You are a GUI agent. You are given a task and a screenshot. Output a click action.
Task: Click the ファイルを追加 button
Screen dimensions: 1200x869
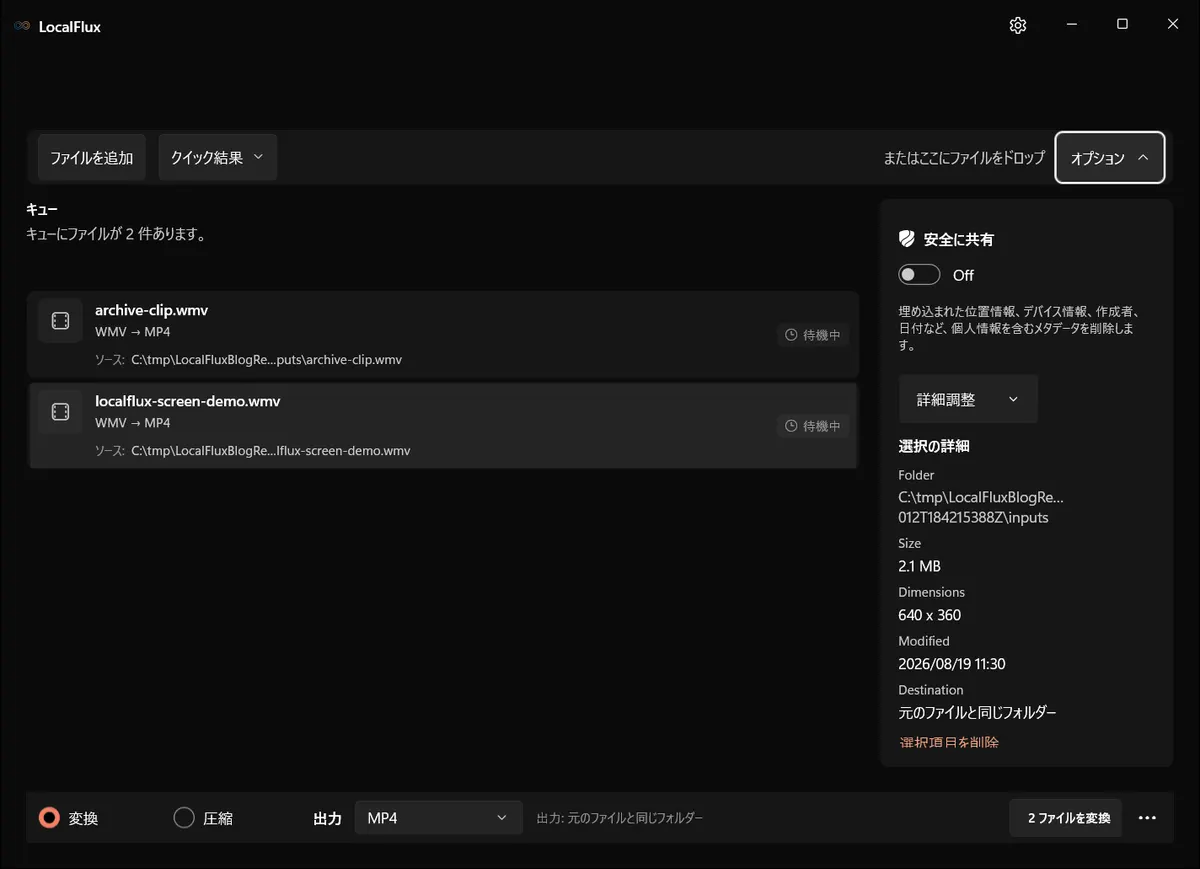pyautogui.click(x=92, y=158)
